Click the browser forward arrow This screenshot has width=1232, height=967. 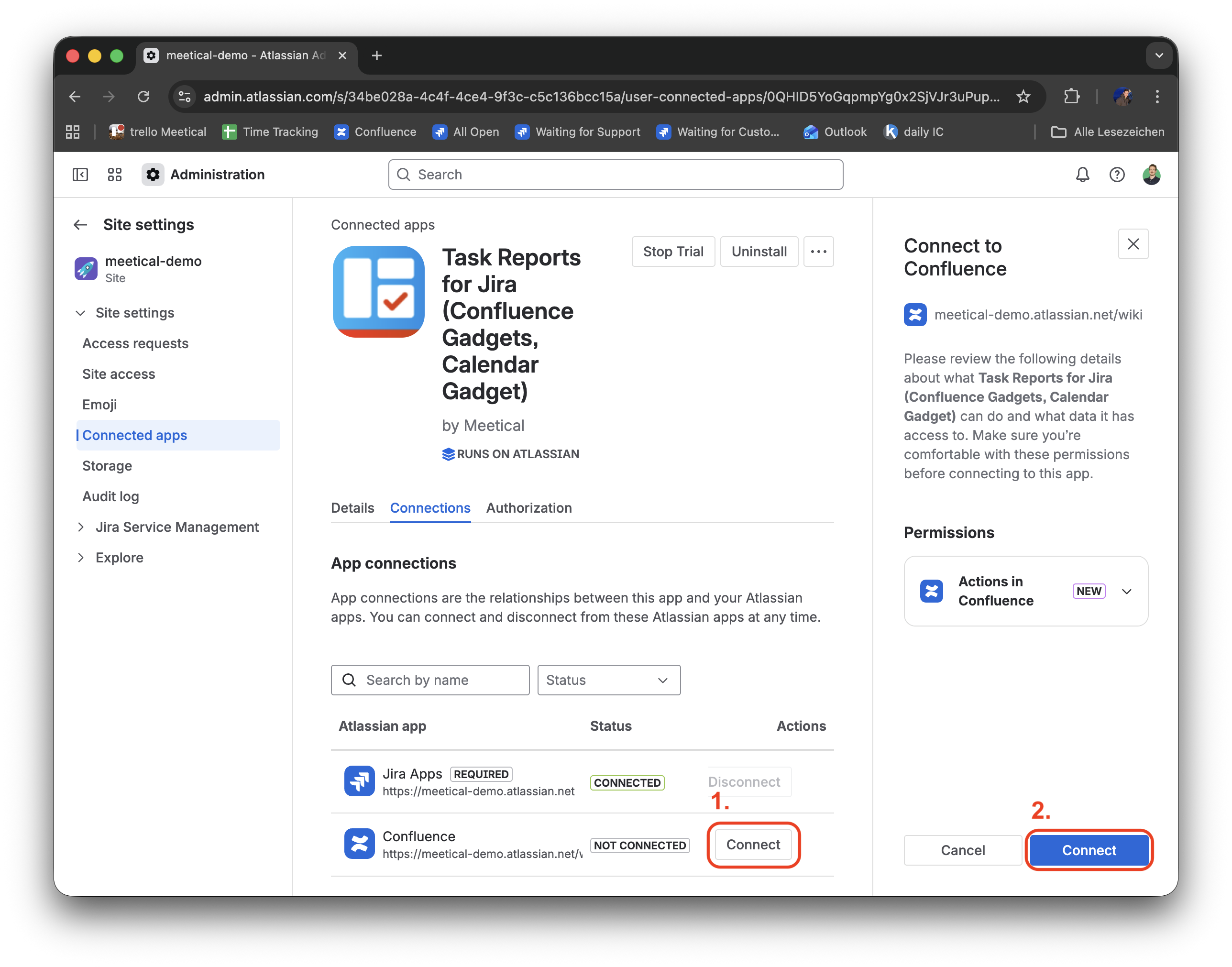click(x=109, y=97)
